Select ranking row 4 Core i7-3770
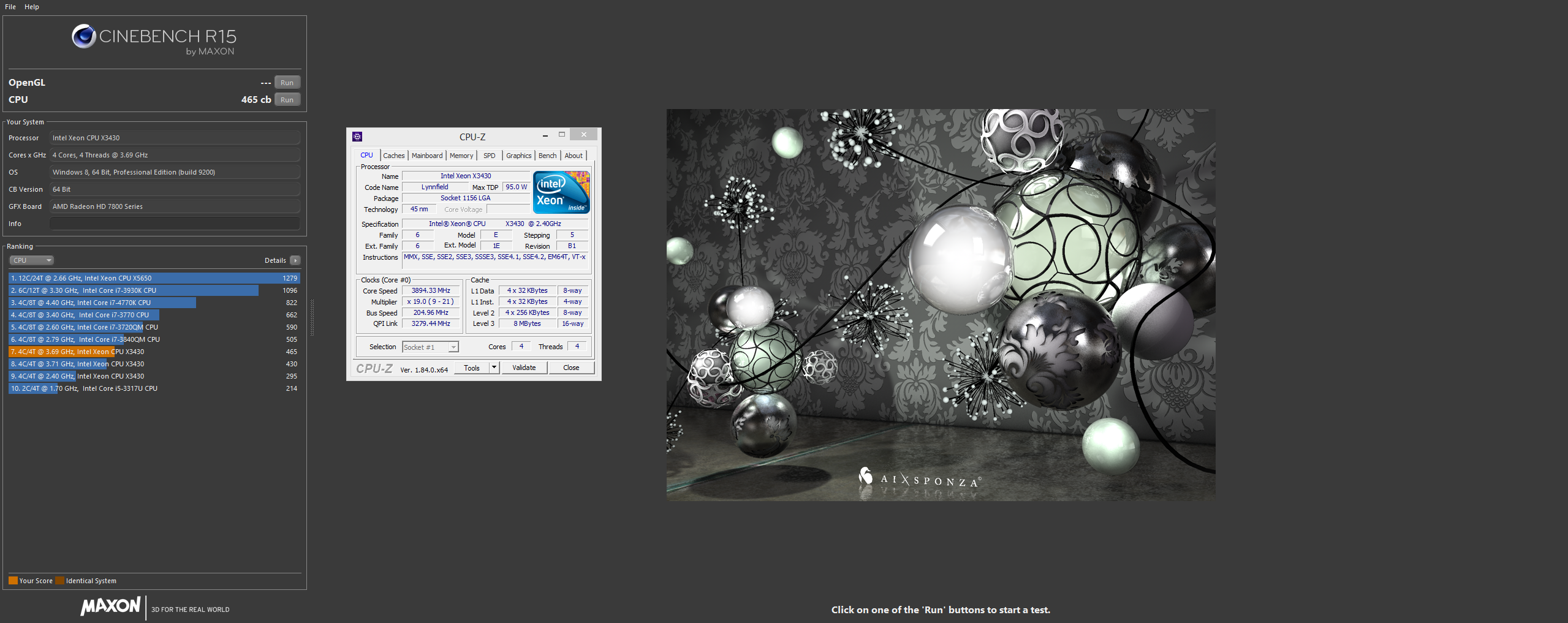This screenshot has height=623, width=1568. 154,315
